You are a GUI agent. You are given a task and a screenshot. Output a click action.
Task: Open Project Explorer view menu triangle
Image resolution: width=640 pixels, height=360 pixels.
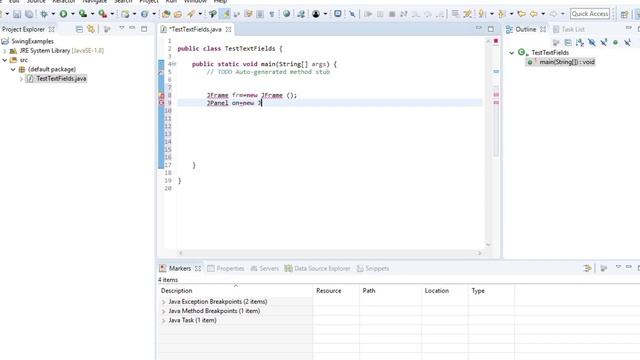tap(122, 29)
